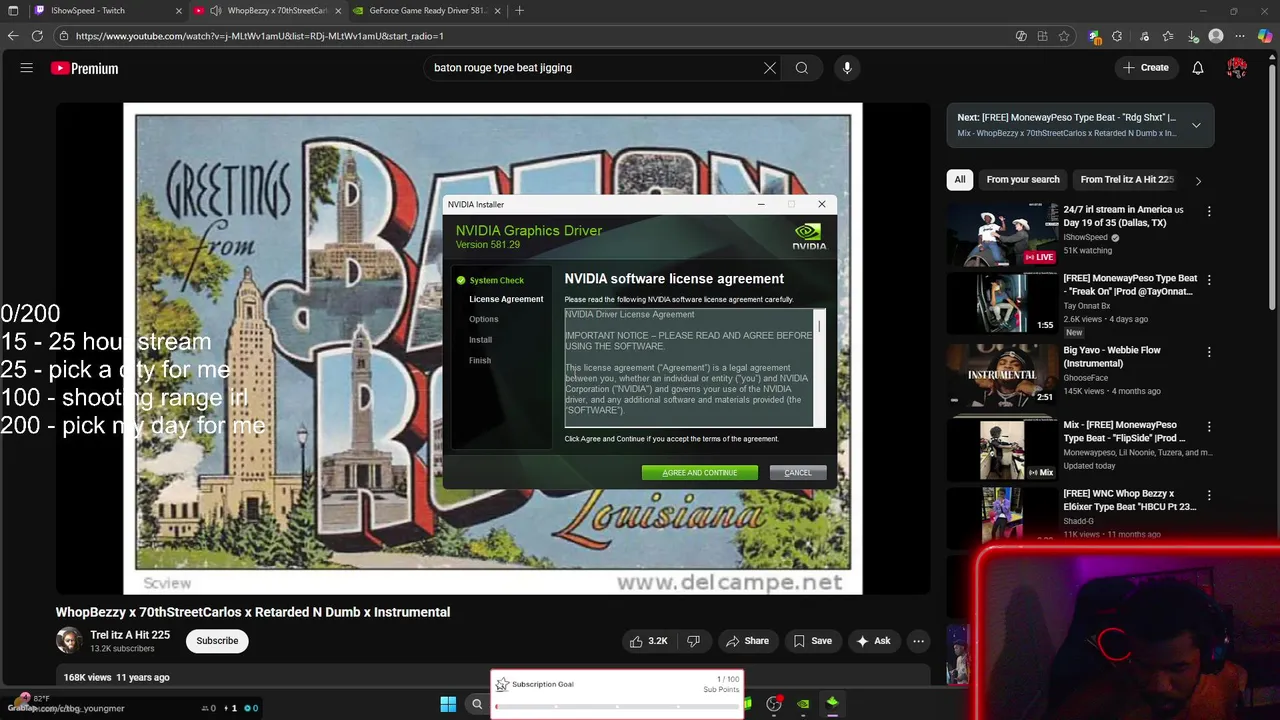The image size is (1280, 720).
Task: Click Agree and Continue in NVIDIA Installer
Action: [700, 473]
